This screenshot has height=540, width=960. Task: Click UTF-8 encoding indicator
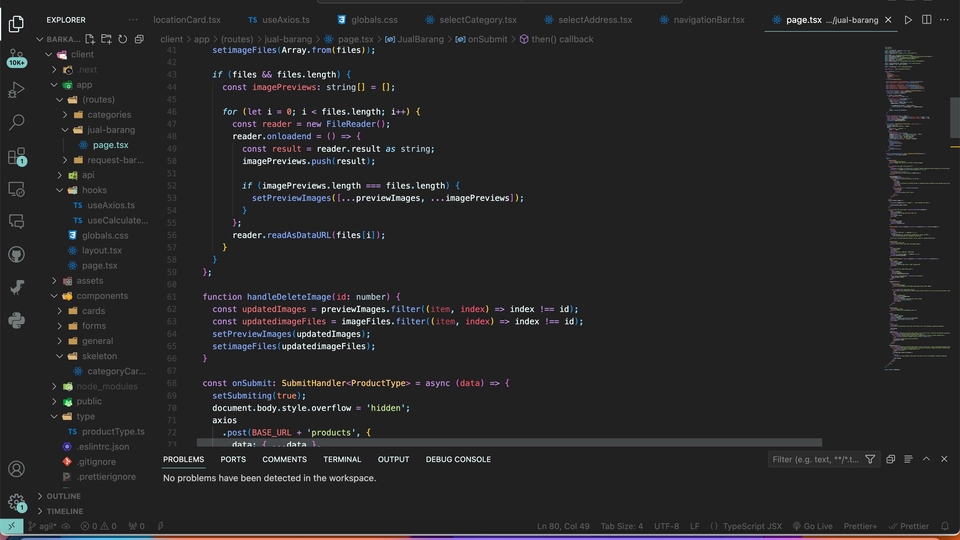click(666, 526)
